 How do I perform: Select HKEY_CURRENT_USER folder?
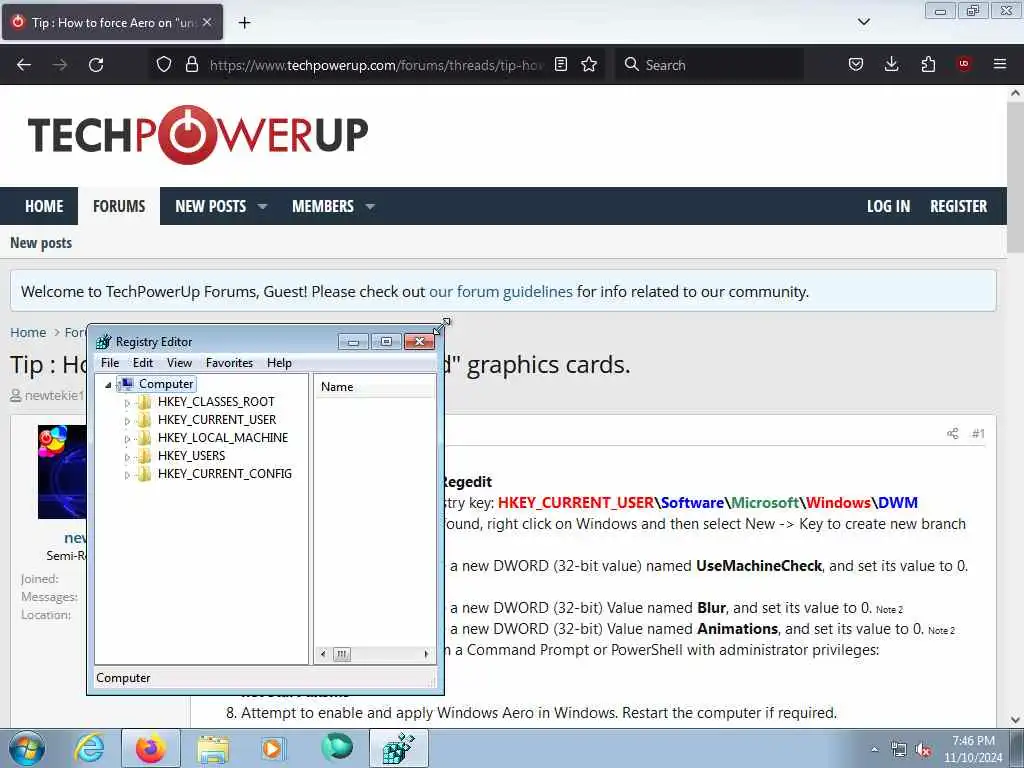(217, 419)
